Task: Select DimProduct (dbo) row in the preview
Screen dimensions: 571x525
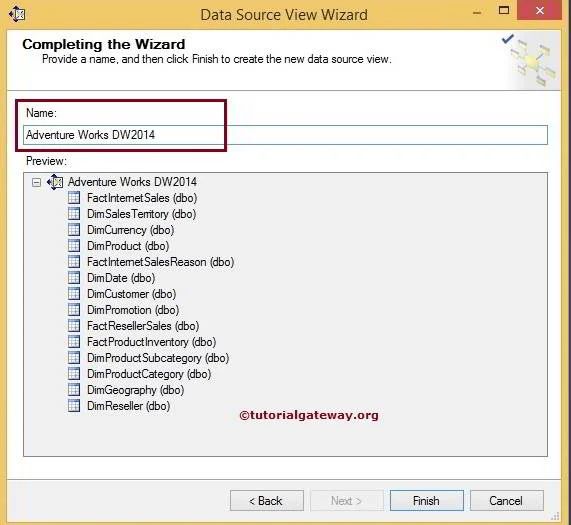Action: (128, 246)
